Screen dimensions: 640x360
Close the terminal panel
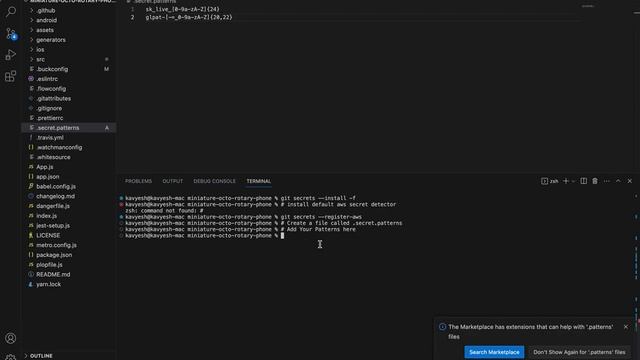(x=629, y=181)
